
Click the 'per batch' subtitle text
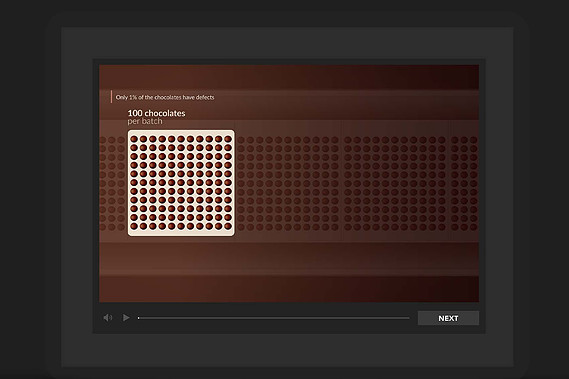(x=145, y=121)
